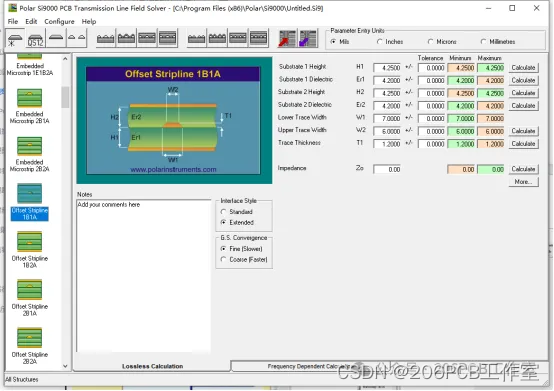
Task: Click the Er2 maximum value field
Action: point(491,106)
